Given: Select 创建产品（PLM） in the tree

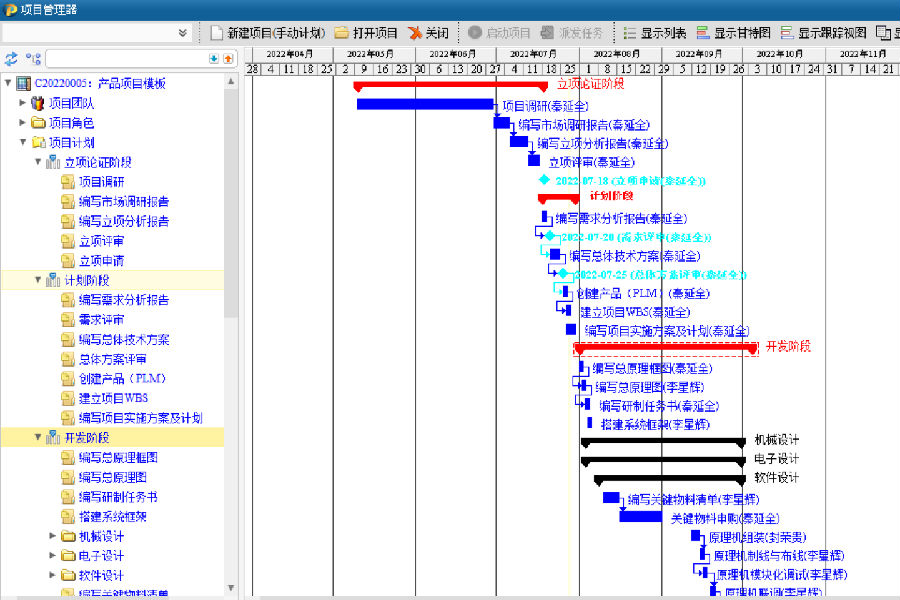Looking at the screenshot, I should pyautogui.click(x=122, y=378).
